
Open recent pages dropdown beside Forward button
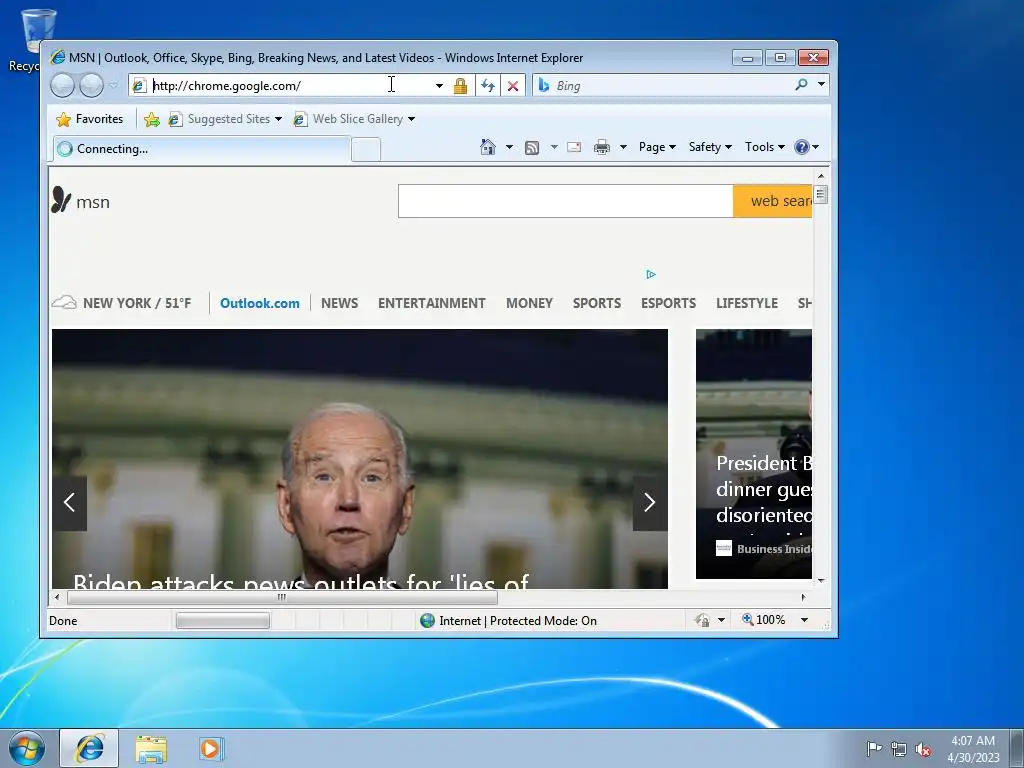pyautogui.click(x=114, y=86)
